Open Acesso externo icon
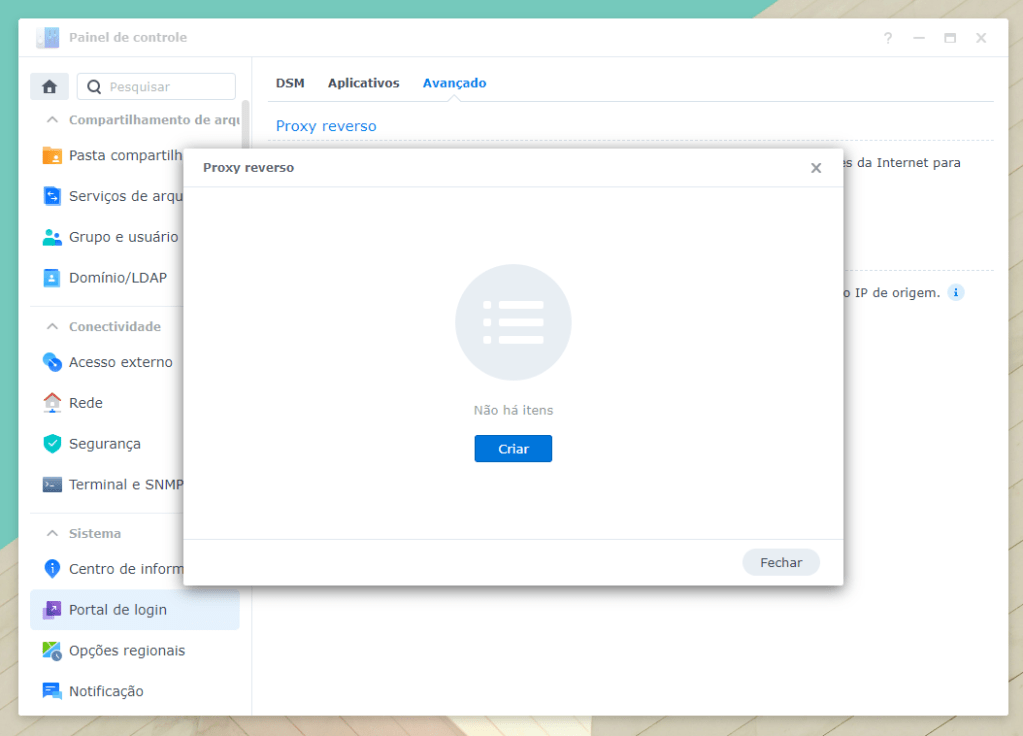1023x736 pixels. pos(52,362)
